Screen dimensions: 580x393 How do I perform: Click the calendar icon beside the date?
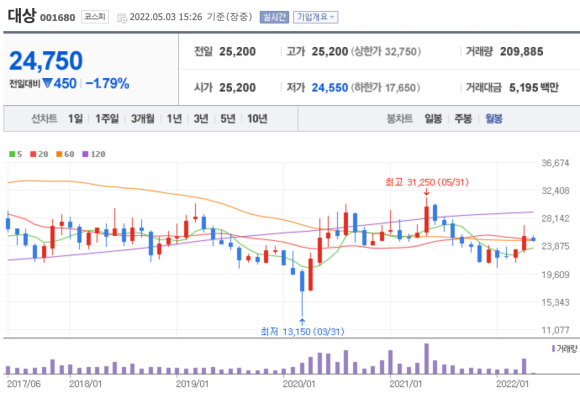click(122, 18)
